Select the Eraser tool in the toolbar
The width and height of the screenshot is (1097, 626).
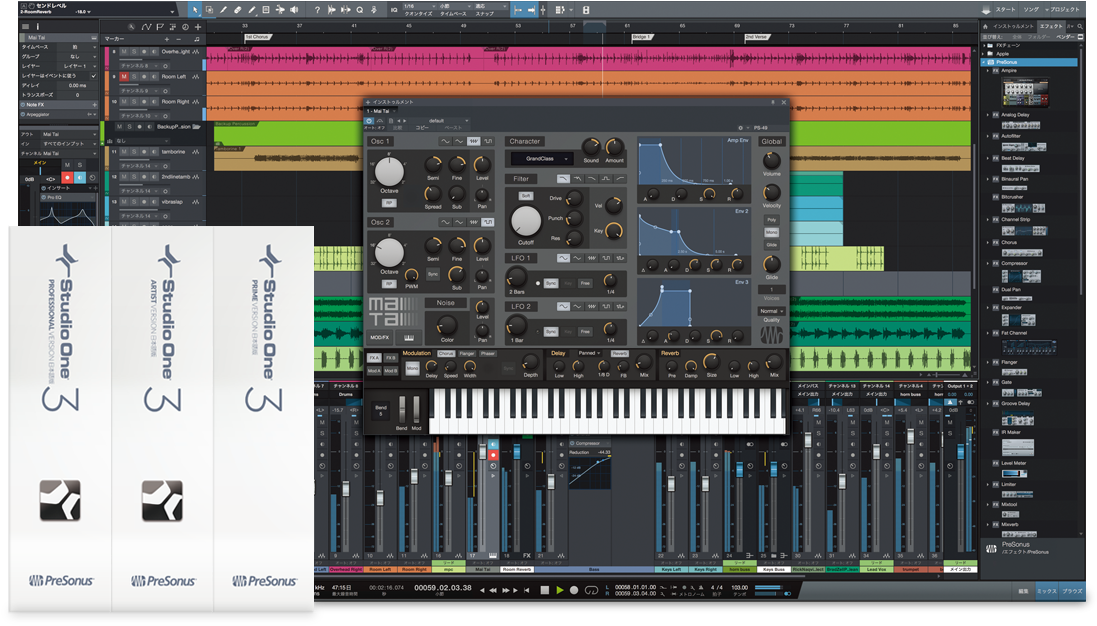point(238,10)
